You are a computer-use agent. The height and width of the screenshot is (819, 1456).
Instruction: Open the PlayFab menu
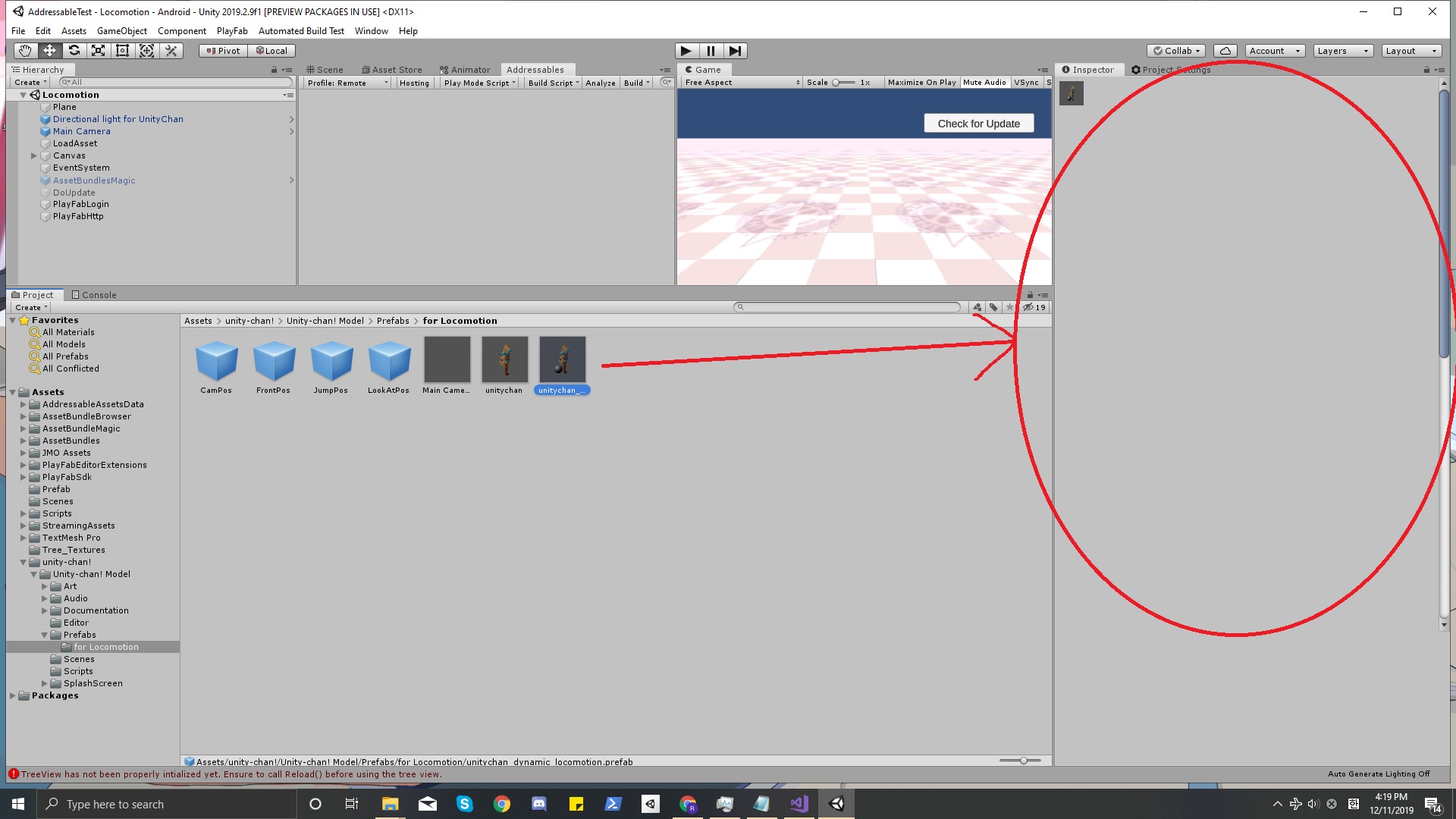pyautogui.click(x=232, y=31)
